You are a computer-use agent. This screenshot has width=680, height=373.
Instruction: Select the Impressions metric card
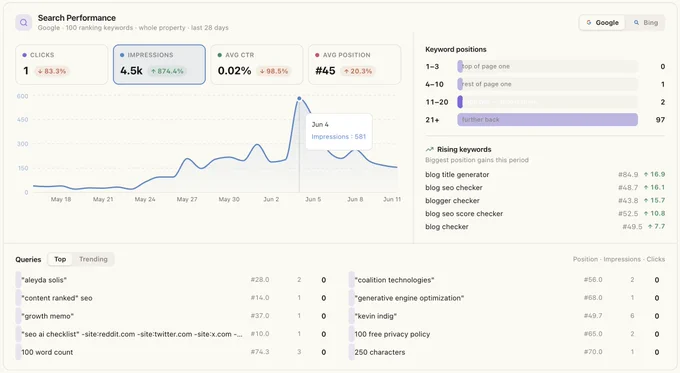[159, 64]
